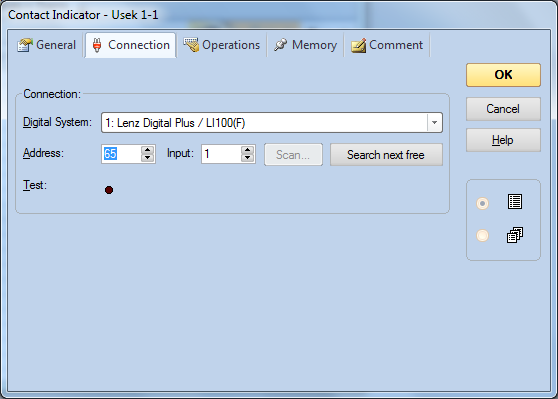Click into the Input number field
Image resolution: width=558 pixels, height=399 pixels.
221,154
